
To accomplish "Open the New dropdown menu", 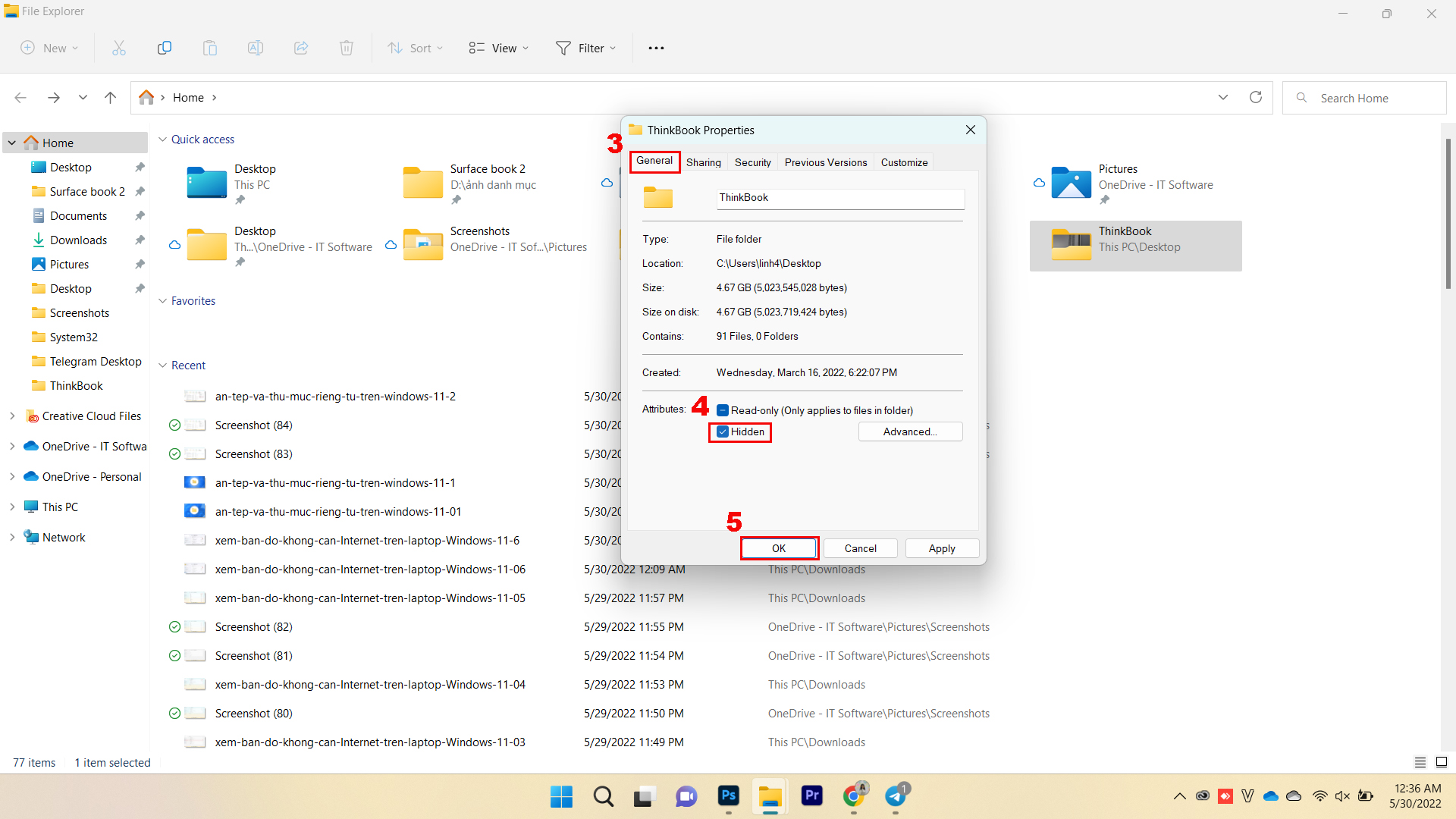I will click(49, 48).
